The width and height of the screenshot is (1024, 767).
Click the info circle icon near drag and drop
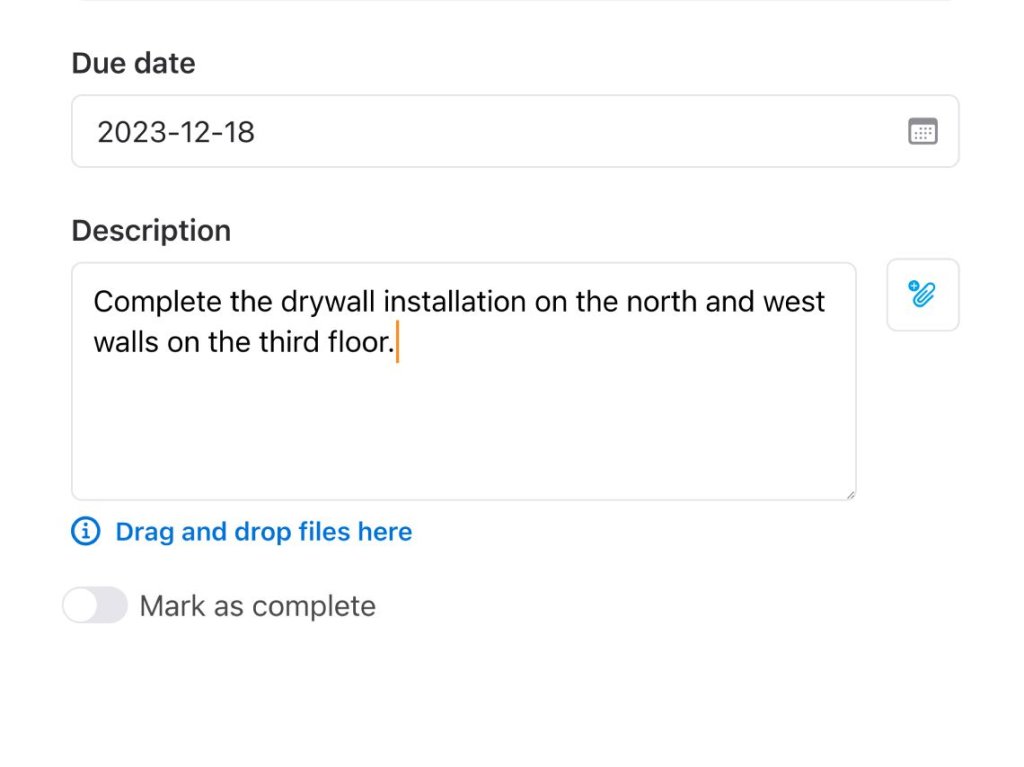(x=86, y=531)
